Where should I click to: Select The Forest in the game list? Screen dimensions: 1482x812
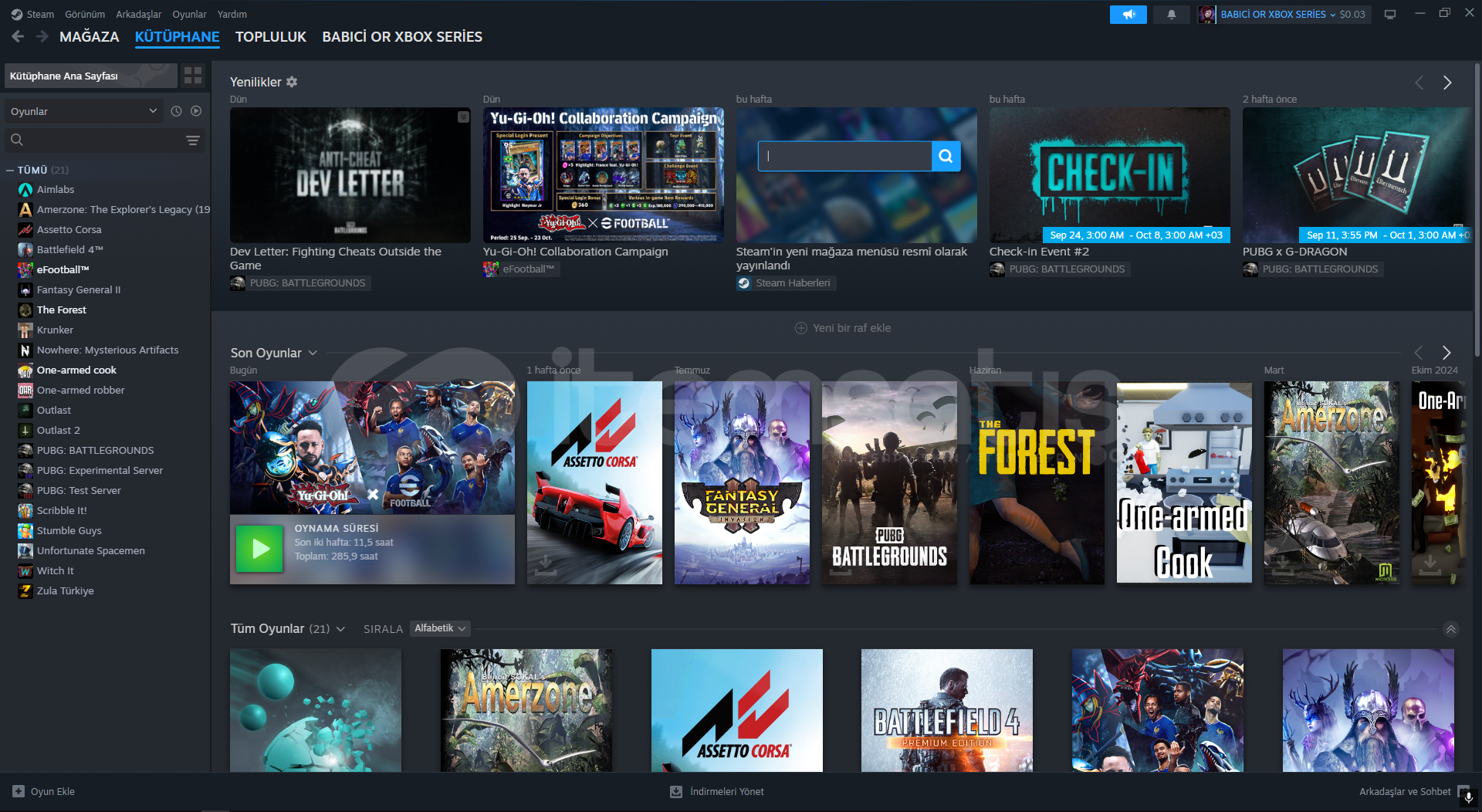(x=62, y=310)
